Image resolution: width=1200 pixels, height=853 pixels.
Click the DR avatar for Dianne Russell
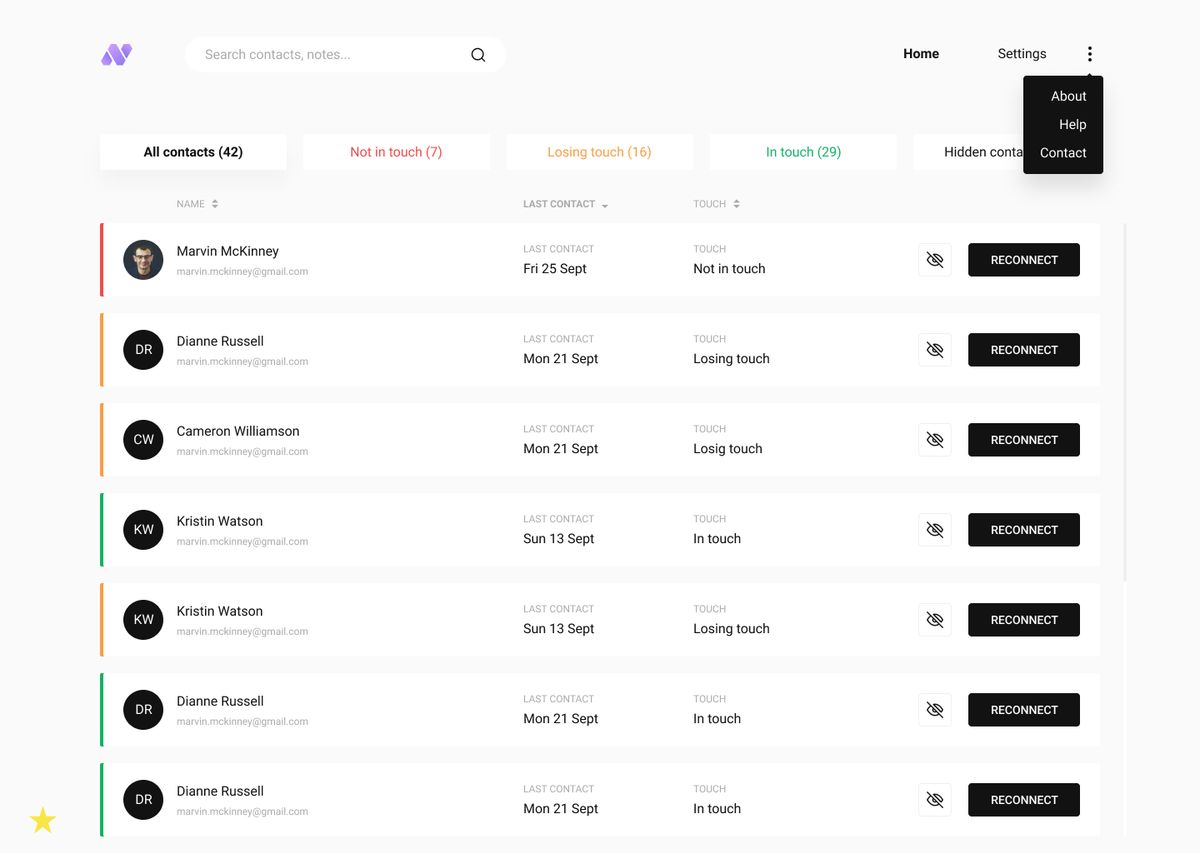coord(143,349)
